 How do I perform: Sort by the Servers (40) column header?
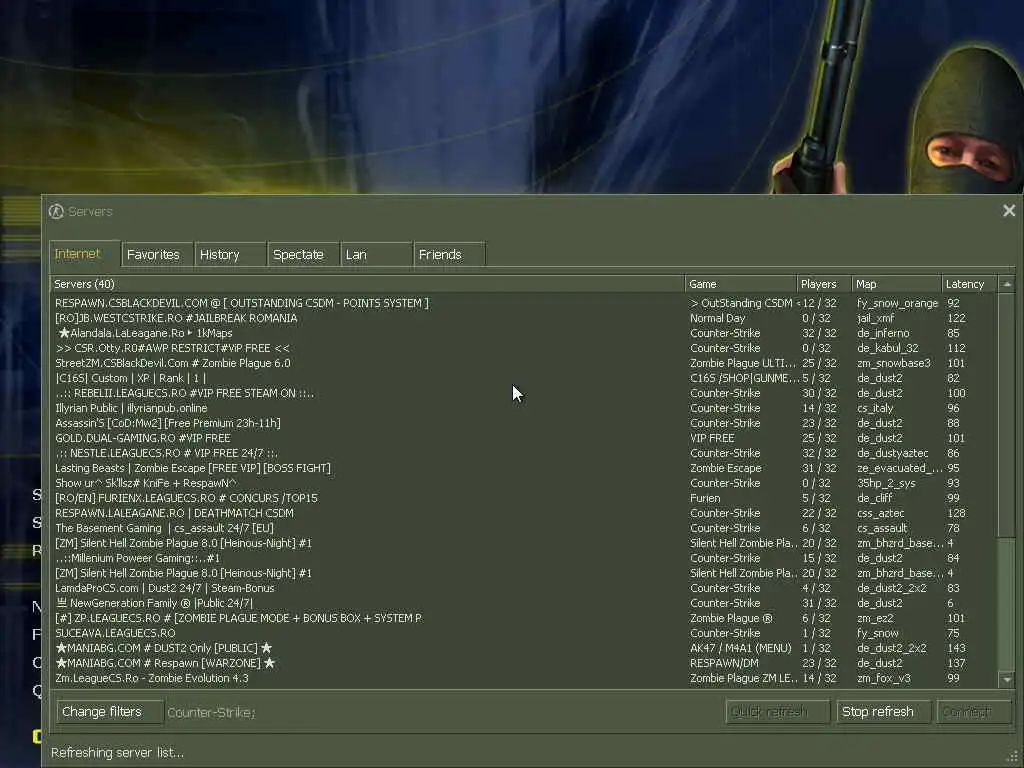[368, 284]
